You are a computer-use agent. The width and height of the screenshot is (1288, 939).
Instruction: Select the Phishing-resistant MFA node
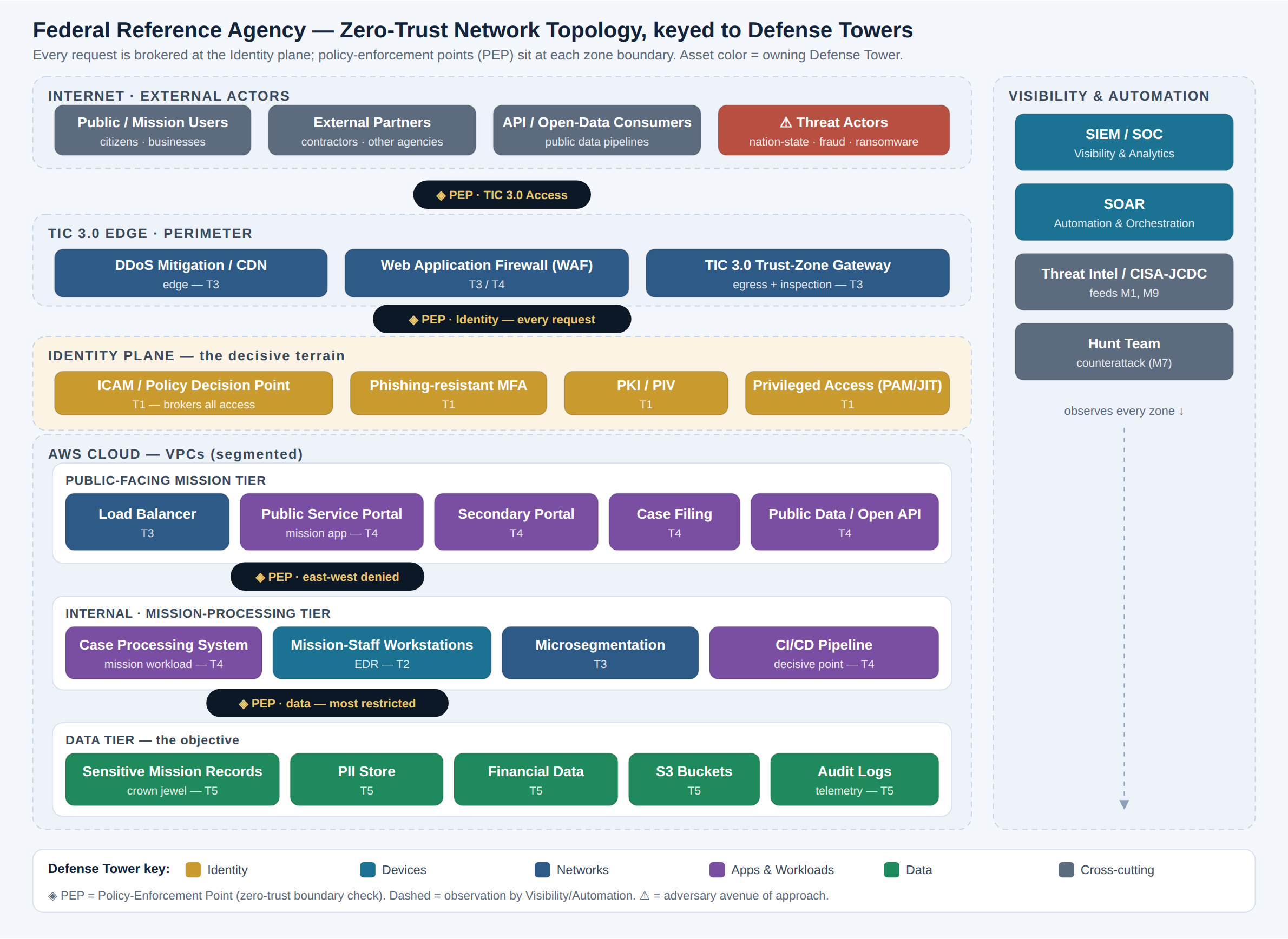(448, 393)
